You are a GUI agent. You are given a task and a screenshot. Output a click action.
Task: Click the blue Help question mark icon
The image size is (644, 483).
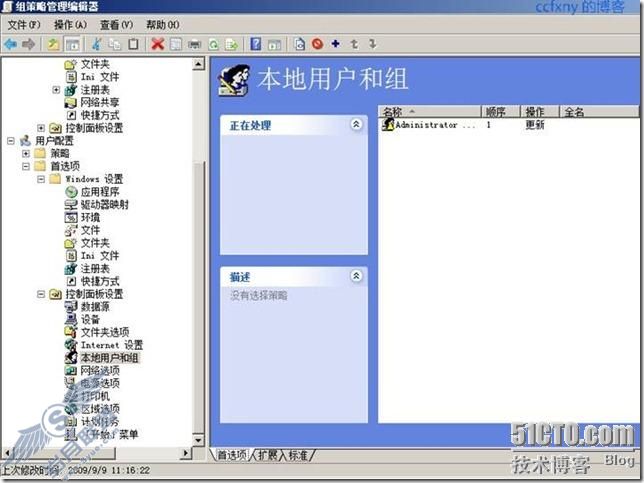(x=256, y=44)
